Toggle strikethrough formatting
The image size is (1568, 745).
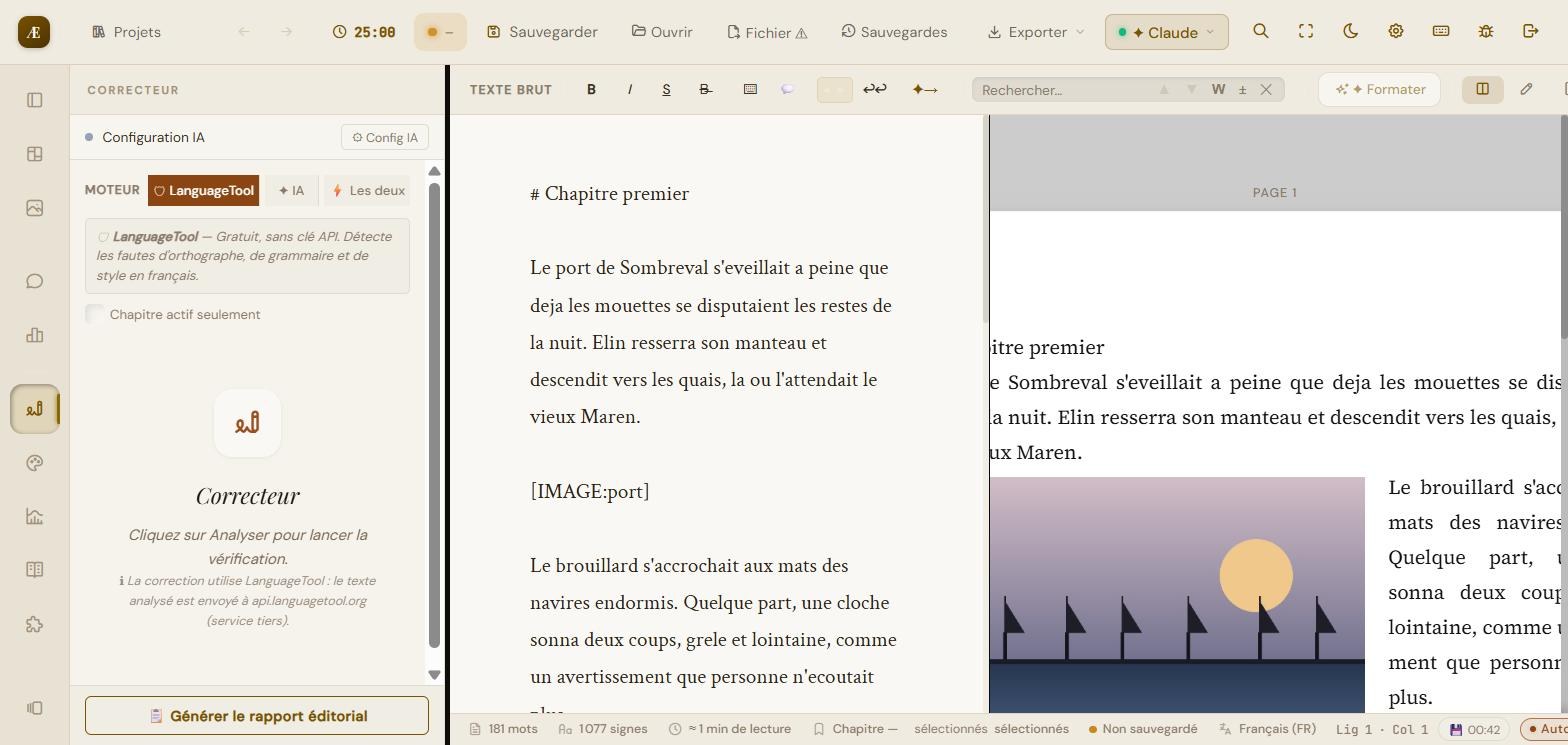pyautogui.click(x=705, y=89)
